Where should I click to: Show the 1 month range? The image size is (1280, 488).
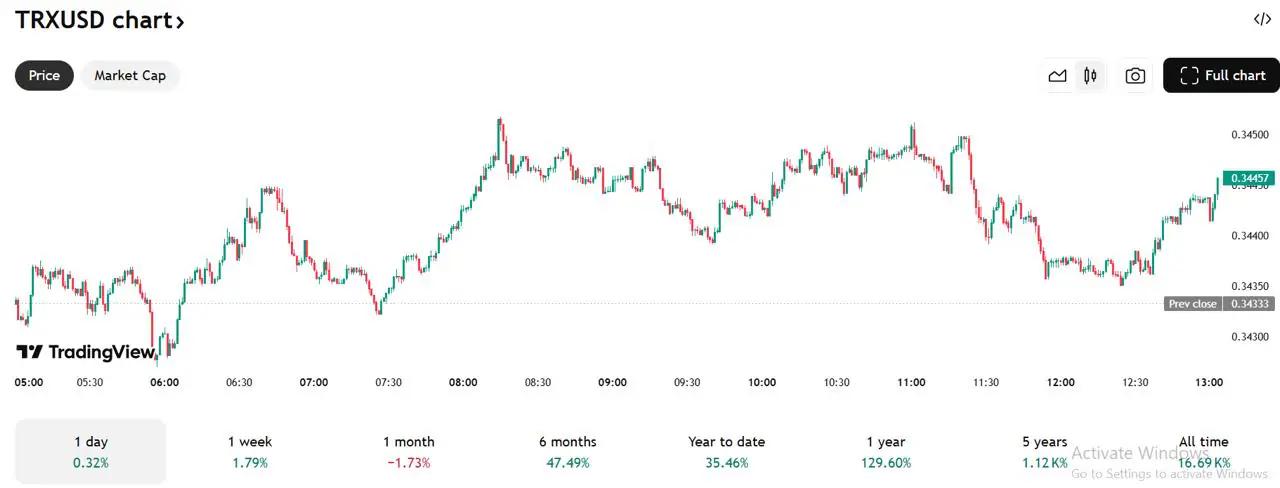(x=409, y=451)
